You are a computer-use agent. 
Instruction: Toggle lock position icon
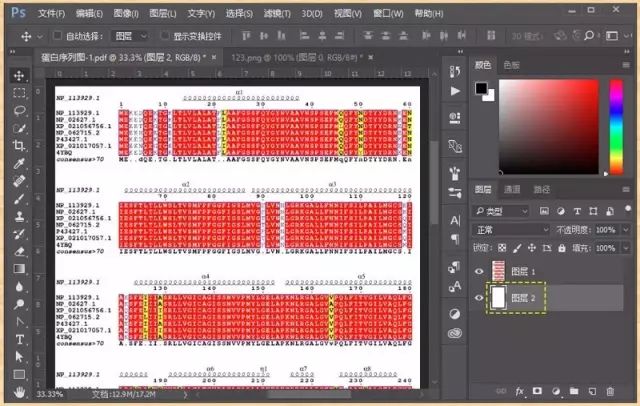532,248
